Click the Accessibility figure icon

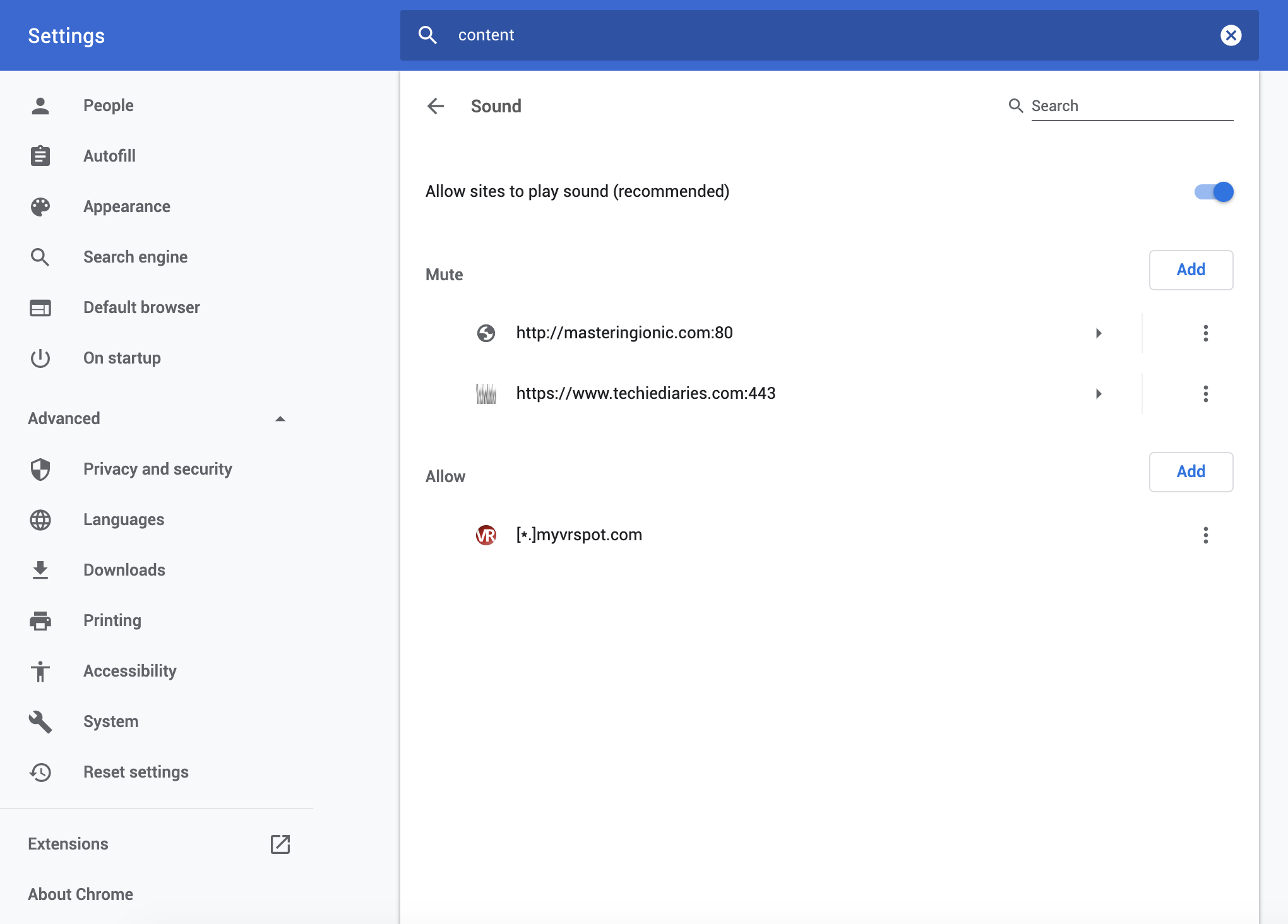pyautogui.click(x=40, y=671)
